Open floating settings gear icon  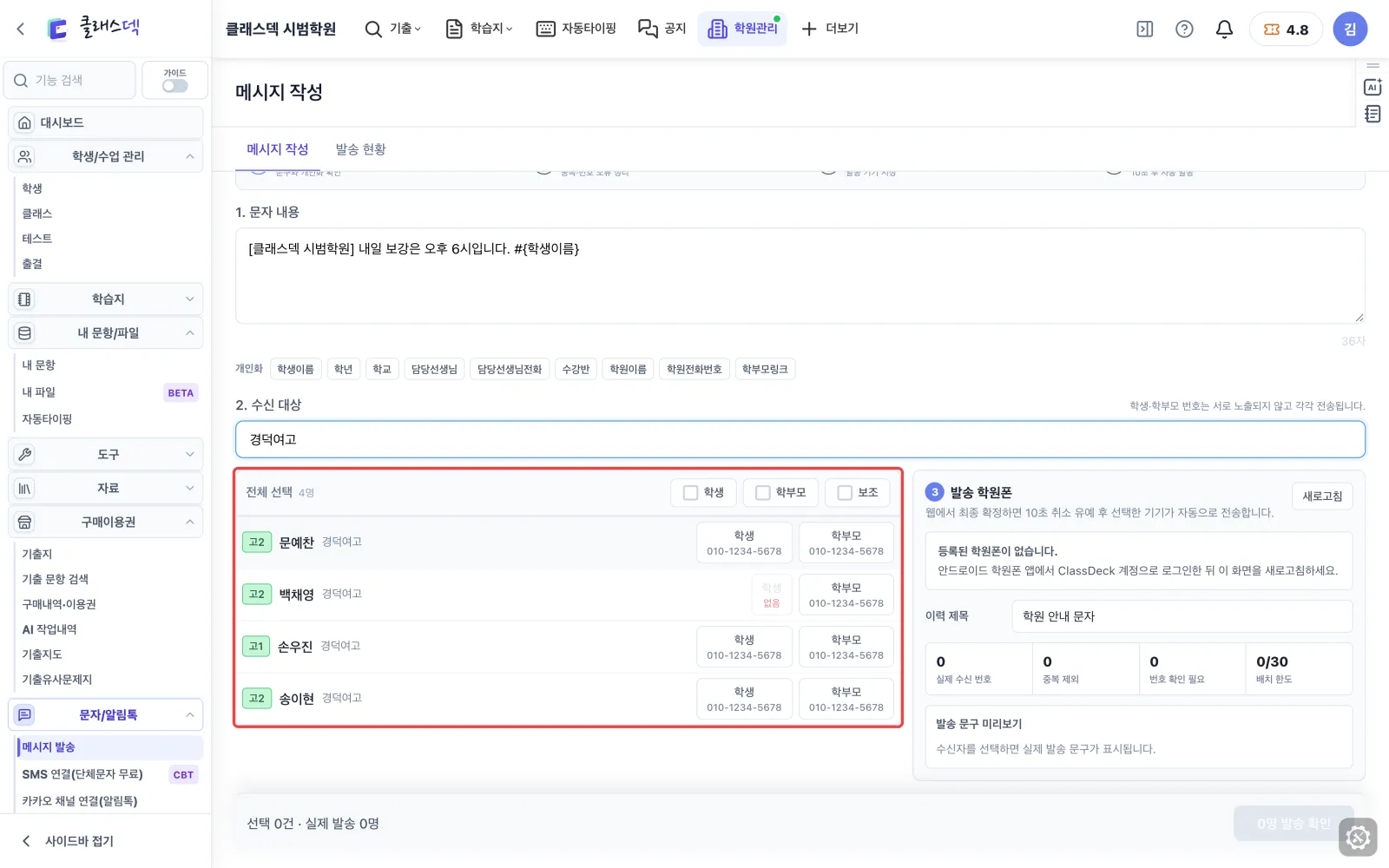click(1358, 838)
